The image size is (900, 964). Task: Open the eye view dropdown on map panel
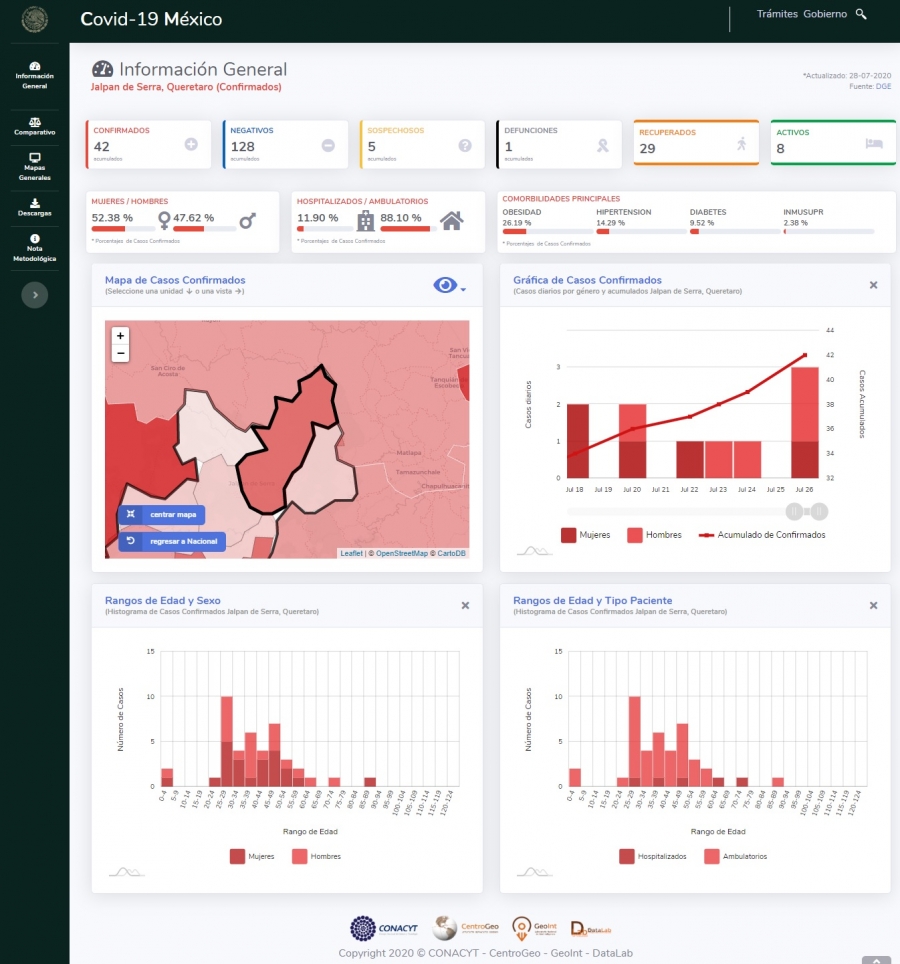click(449, 286)
